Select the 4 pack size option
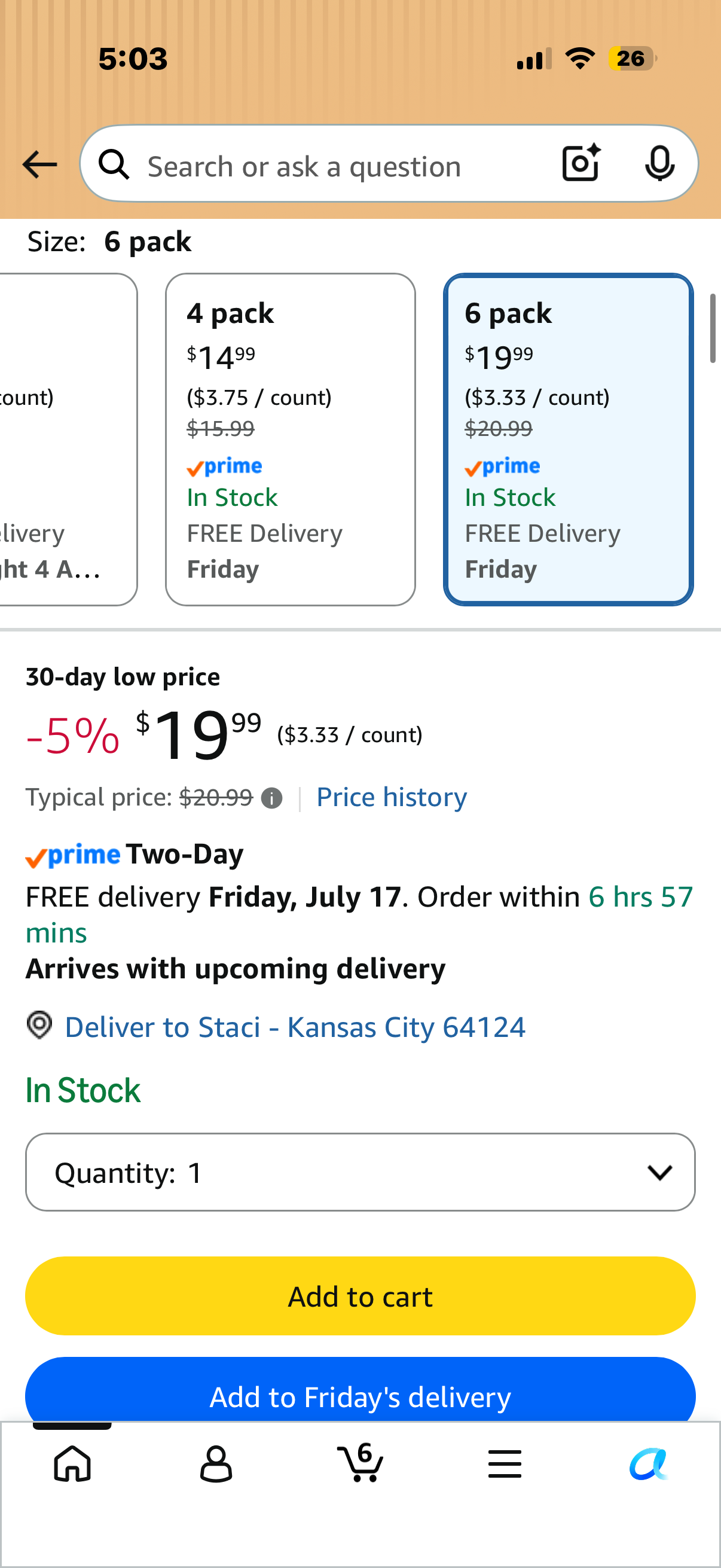 290,440
